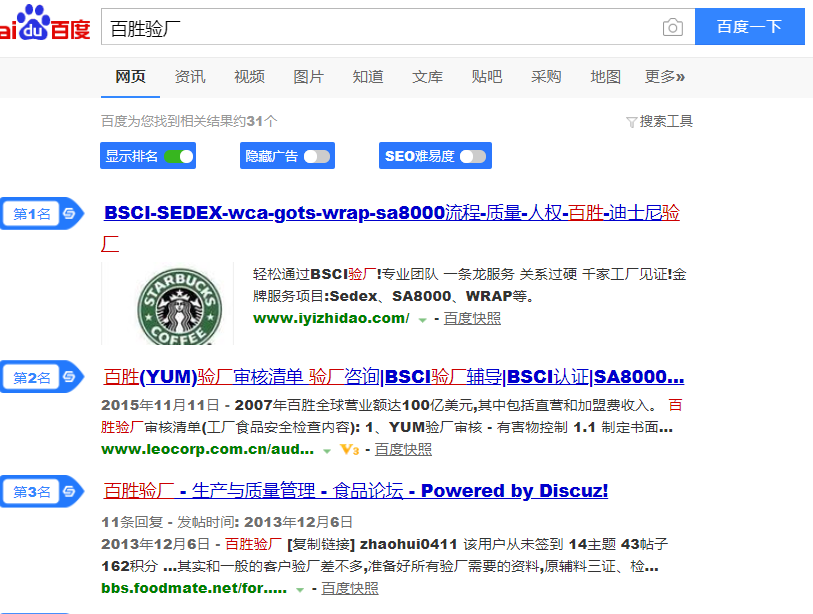813x614 pixels.
Task: Open the 地图 tab
Action: [x=606, y=77]
